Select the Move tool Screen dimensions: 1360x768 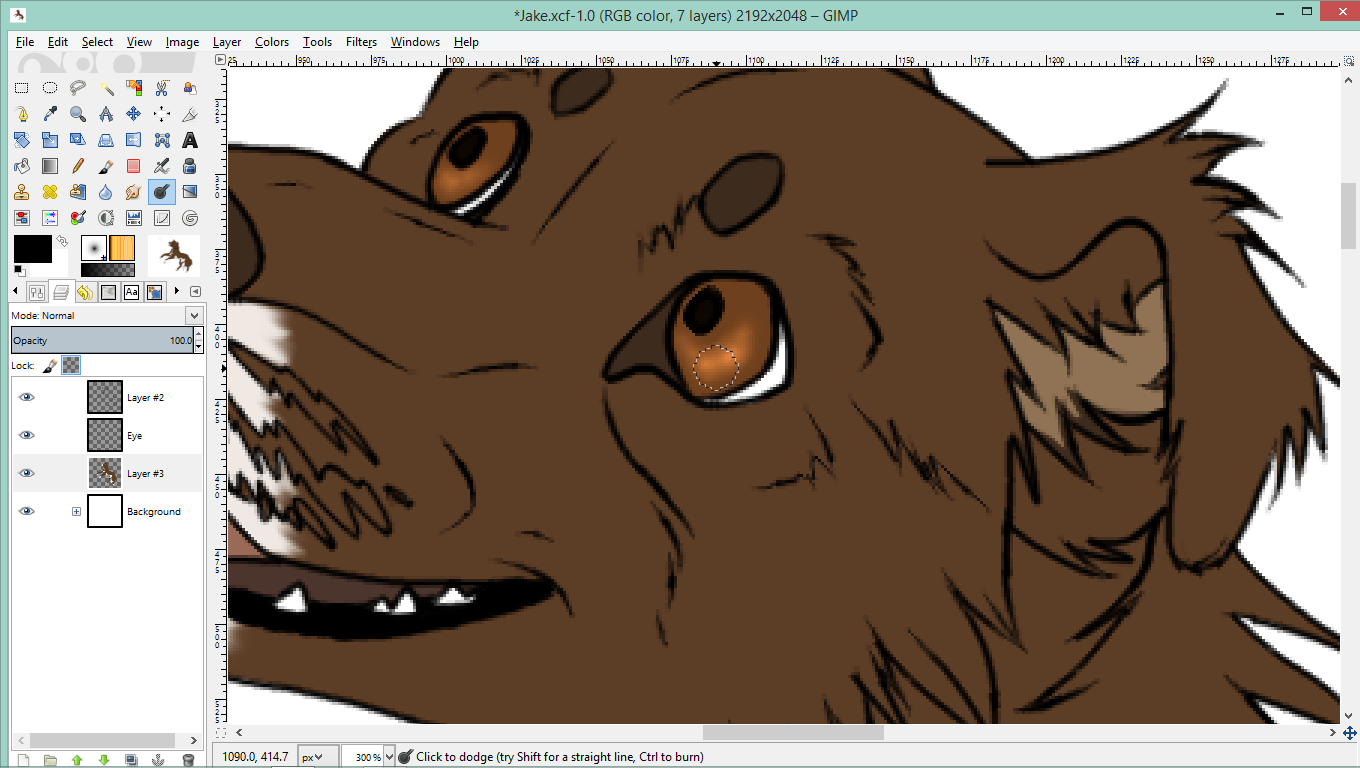[134, 114]
